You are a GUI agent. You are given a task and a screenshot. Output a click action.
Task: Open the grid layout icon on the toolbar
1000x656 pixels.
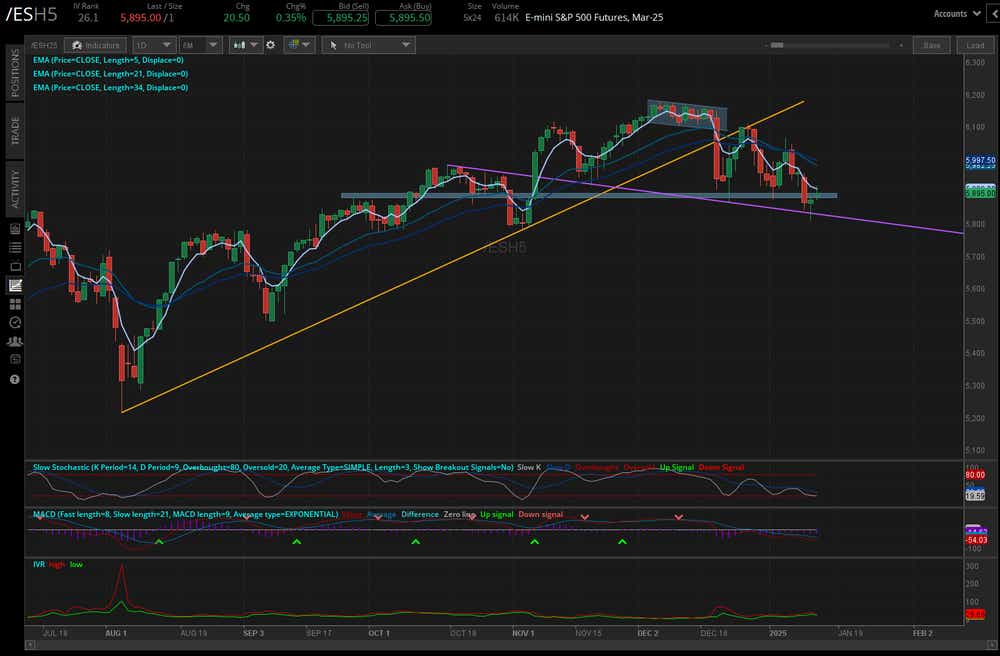294,44
